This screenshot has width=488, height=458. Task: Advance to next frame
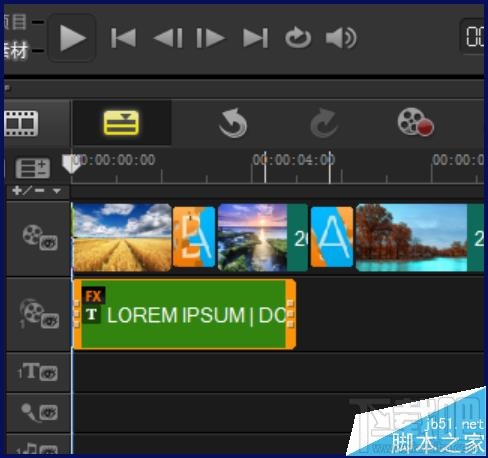211,38
